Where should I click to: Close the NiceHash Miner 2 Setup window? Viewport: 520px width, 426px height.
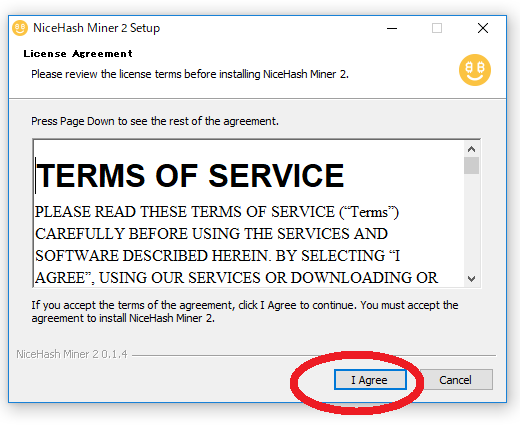click(483, 28)
